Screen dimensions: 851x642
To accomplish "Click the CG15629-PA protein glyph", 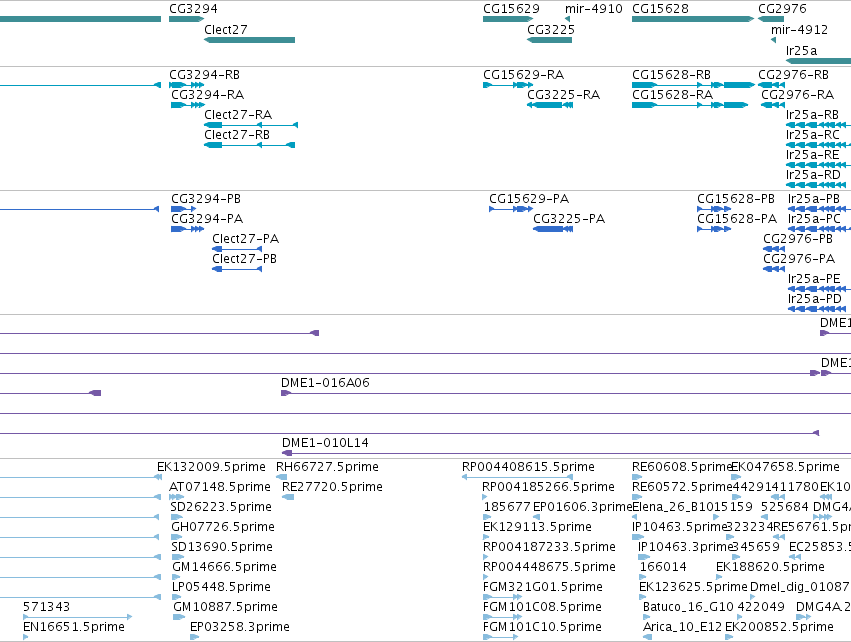I will click(x=511, y=209).
